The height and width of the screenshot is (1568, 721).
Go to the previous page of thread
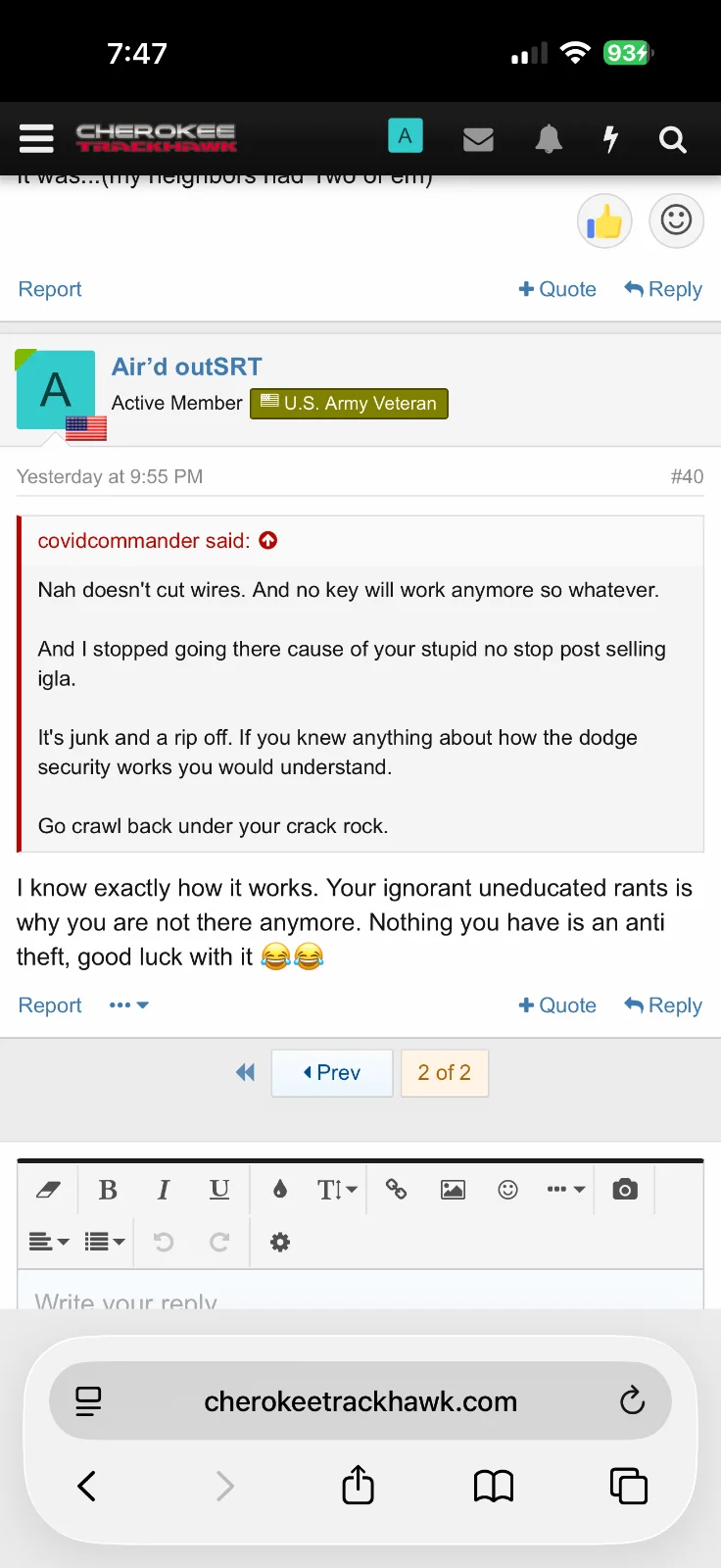pos(332,1073)
